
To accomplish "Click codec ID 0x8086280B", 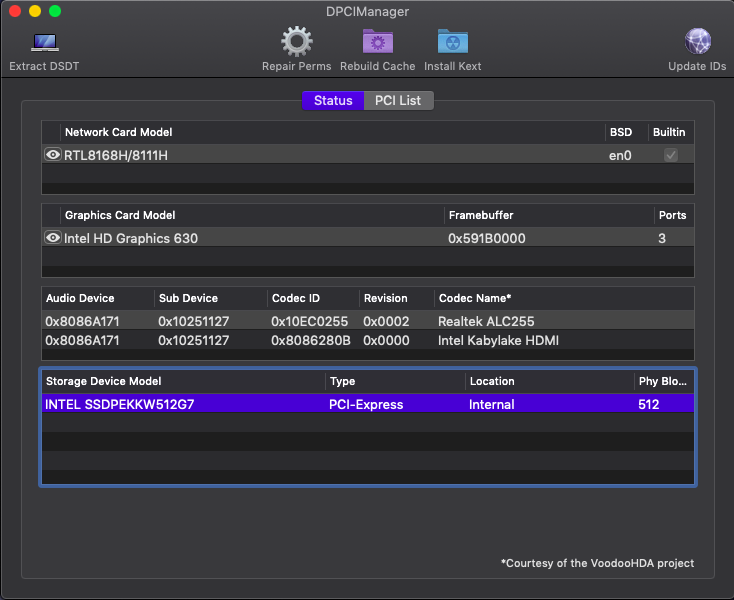I will pyautogui.click(x=311, y=340).
